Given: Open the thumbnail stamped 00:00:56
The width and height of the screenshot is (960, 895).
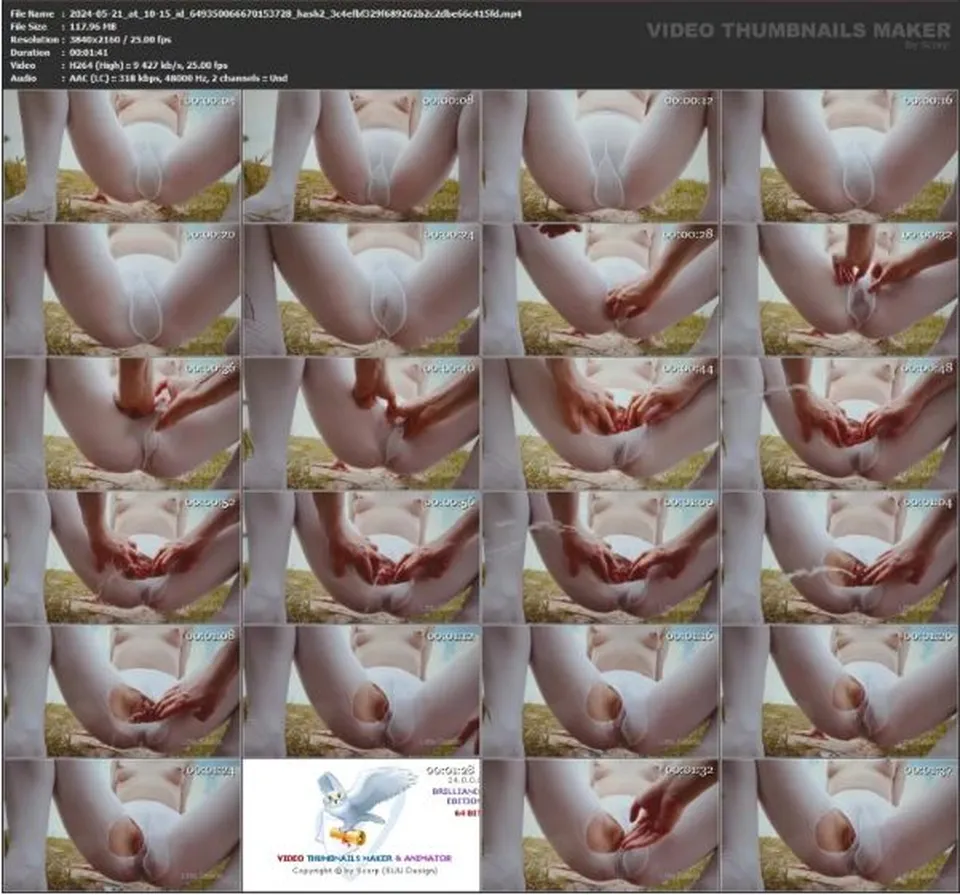Looking at the screenshot, I should (x=361, y=558).
